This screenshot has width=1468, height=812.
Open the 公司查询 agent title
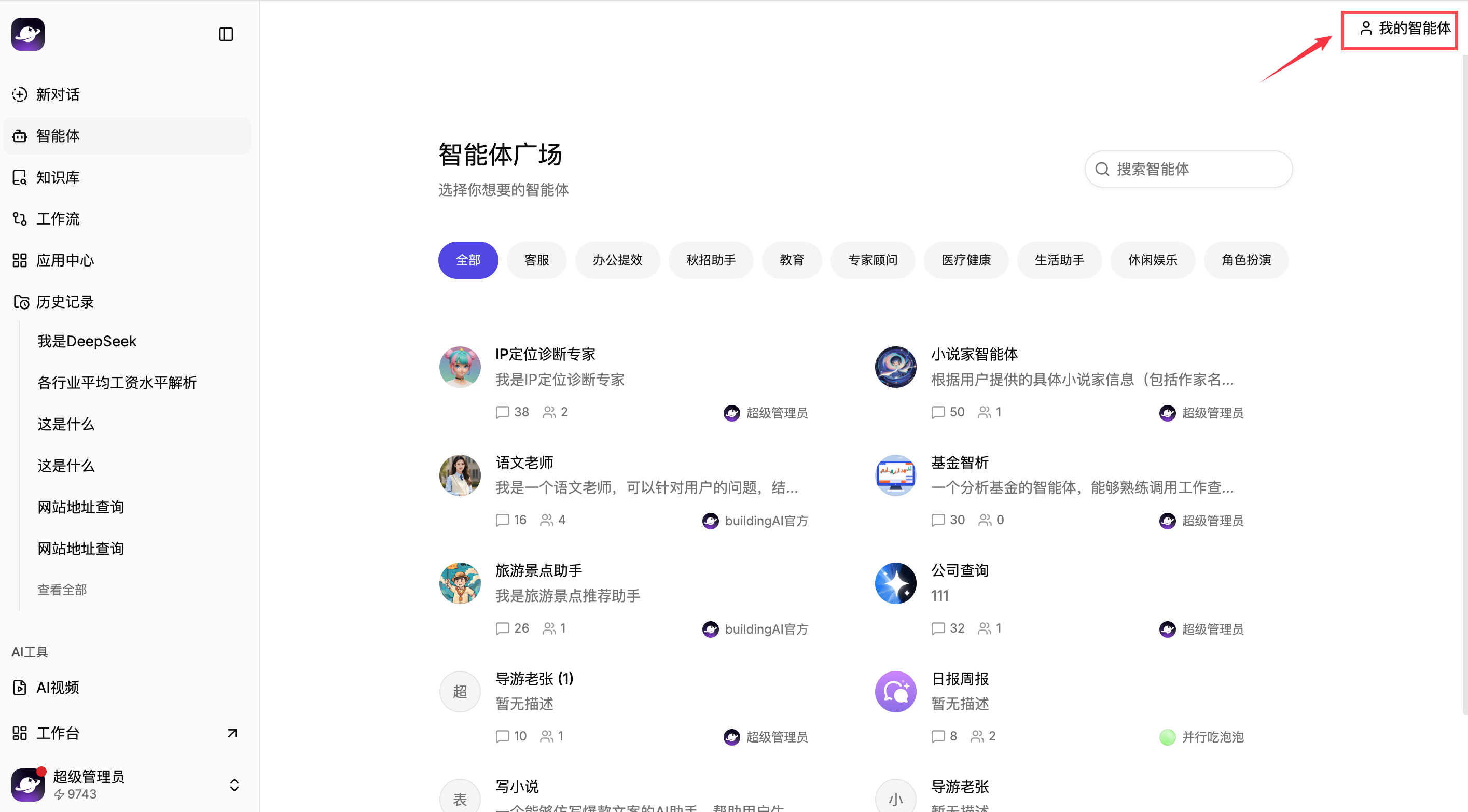coord(960,570)
